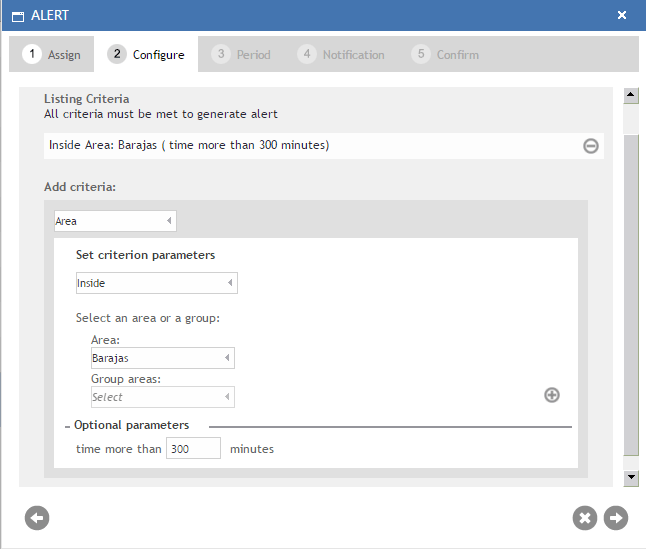The image size is (646, 549).
Task: Remove the Inside Area Barajas criterion
Action: point(590,146)
